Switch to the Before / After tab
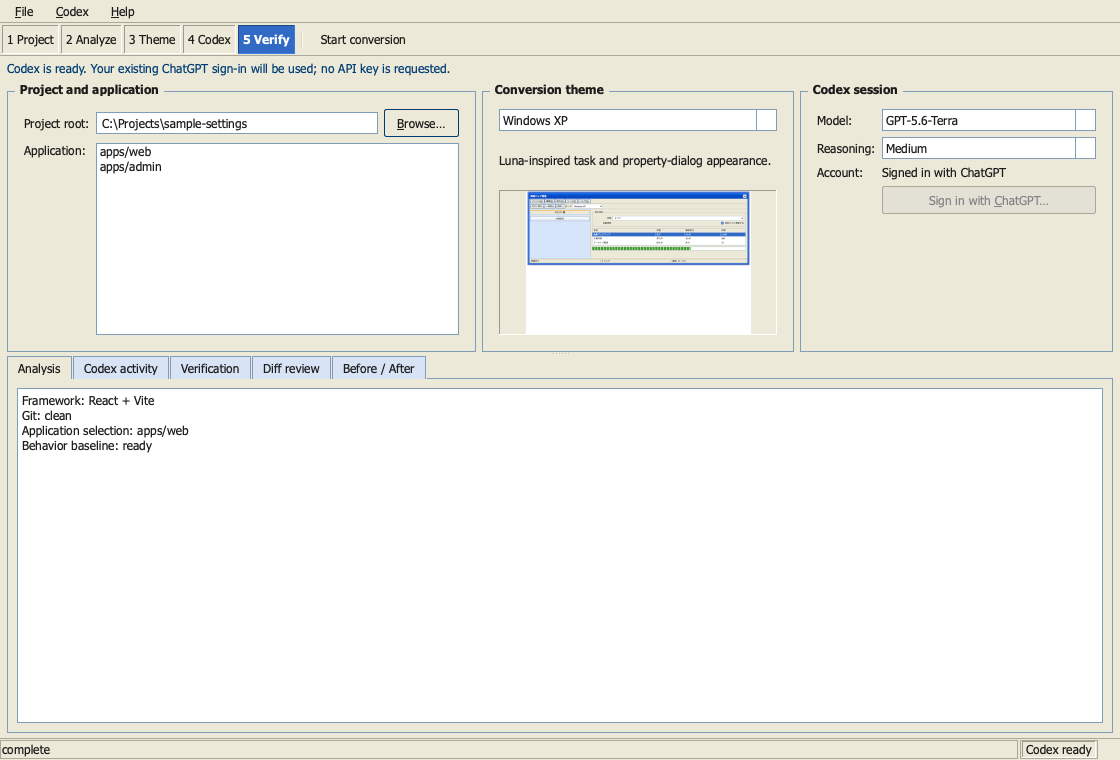This screenshot has width=1120, height=760. tap(379, 369)
